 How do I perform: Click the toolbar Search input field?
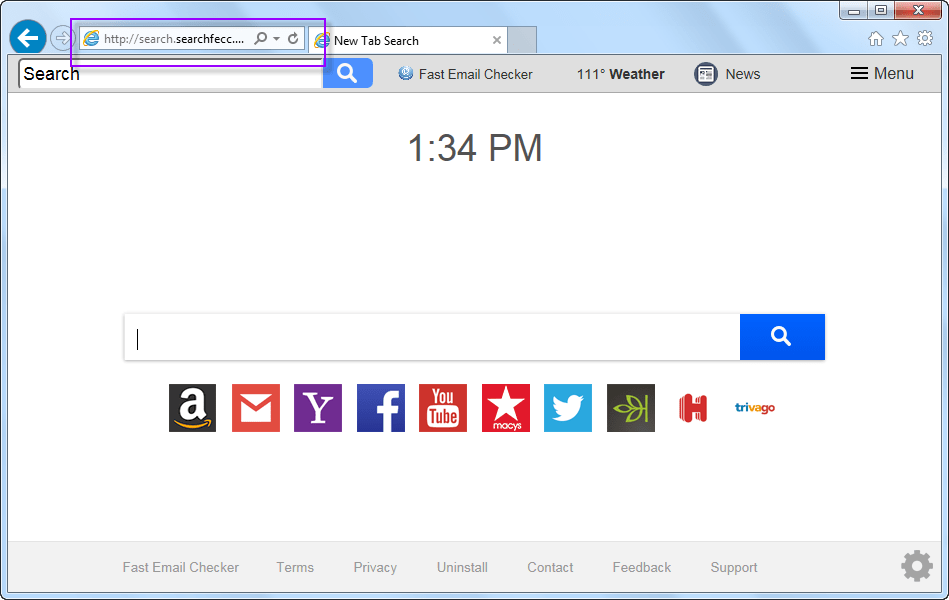171,74
